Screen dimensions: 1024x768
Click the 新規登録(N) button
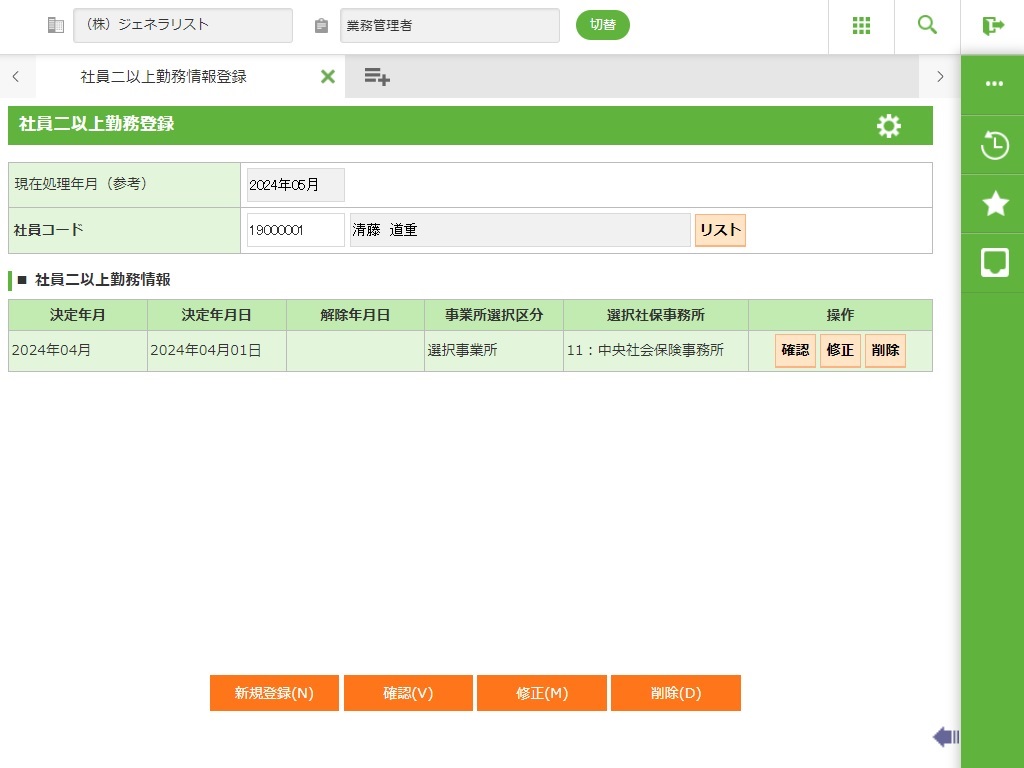(x=274, y=693)
